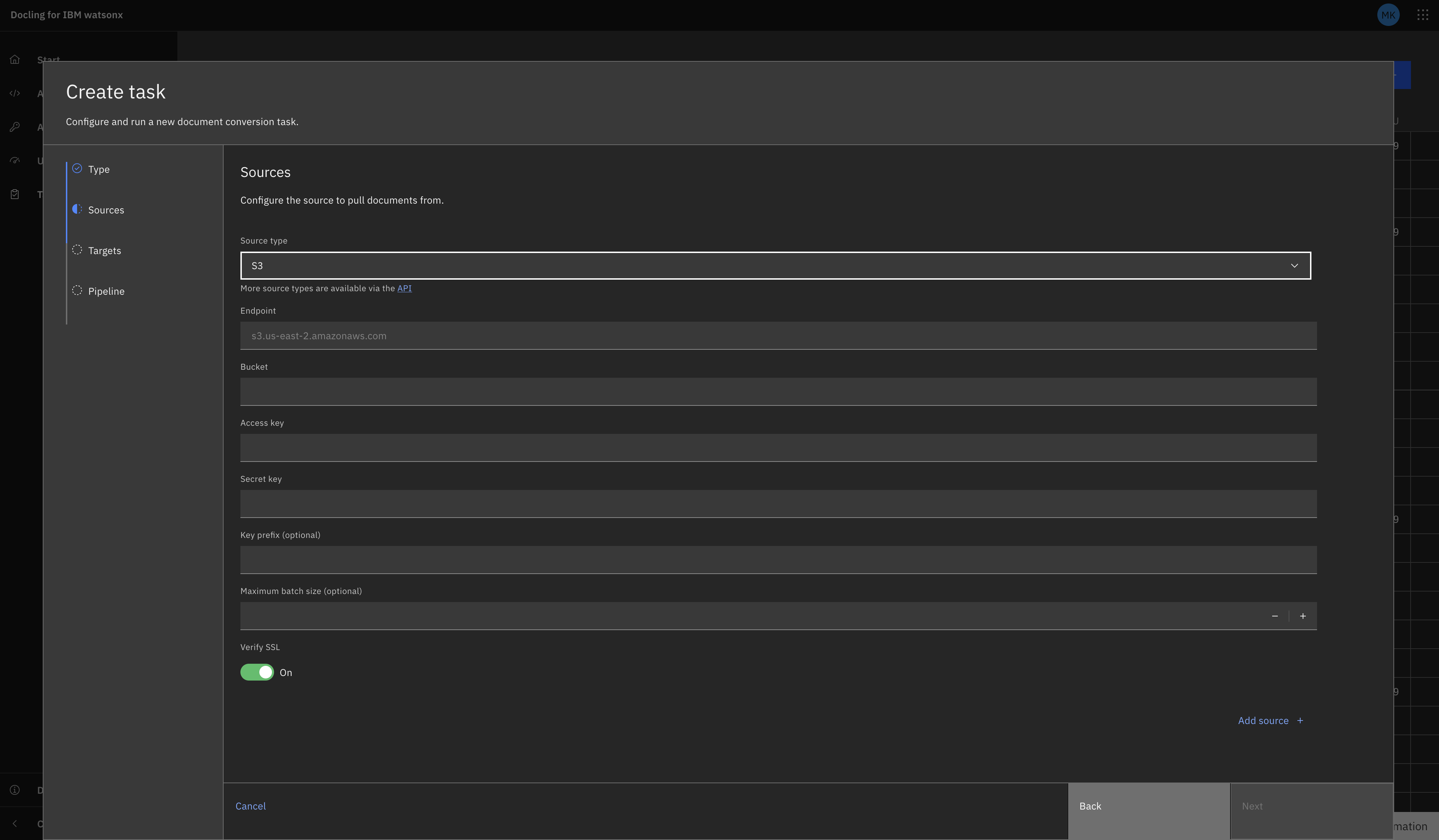Click Add source
This screenshot has height=840, width=1439.
tap(1270, 721)
